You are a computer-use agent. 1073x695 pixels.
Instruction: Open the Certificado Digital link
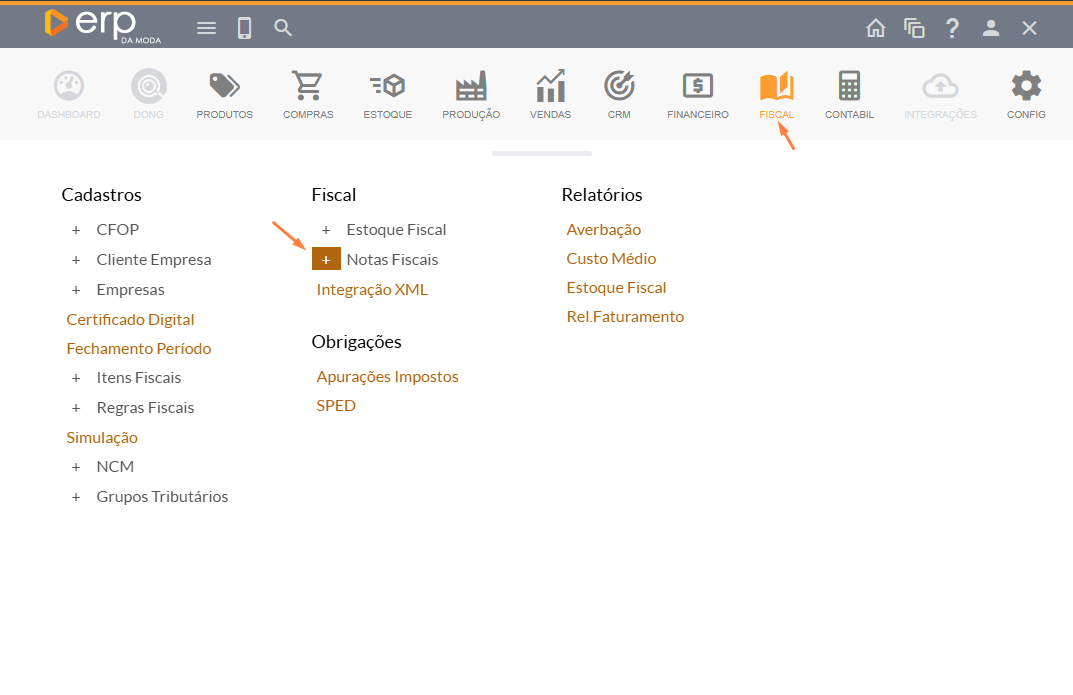(130, 320)
